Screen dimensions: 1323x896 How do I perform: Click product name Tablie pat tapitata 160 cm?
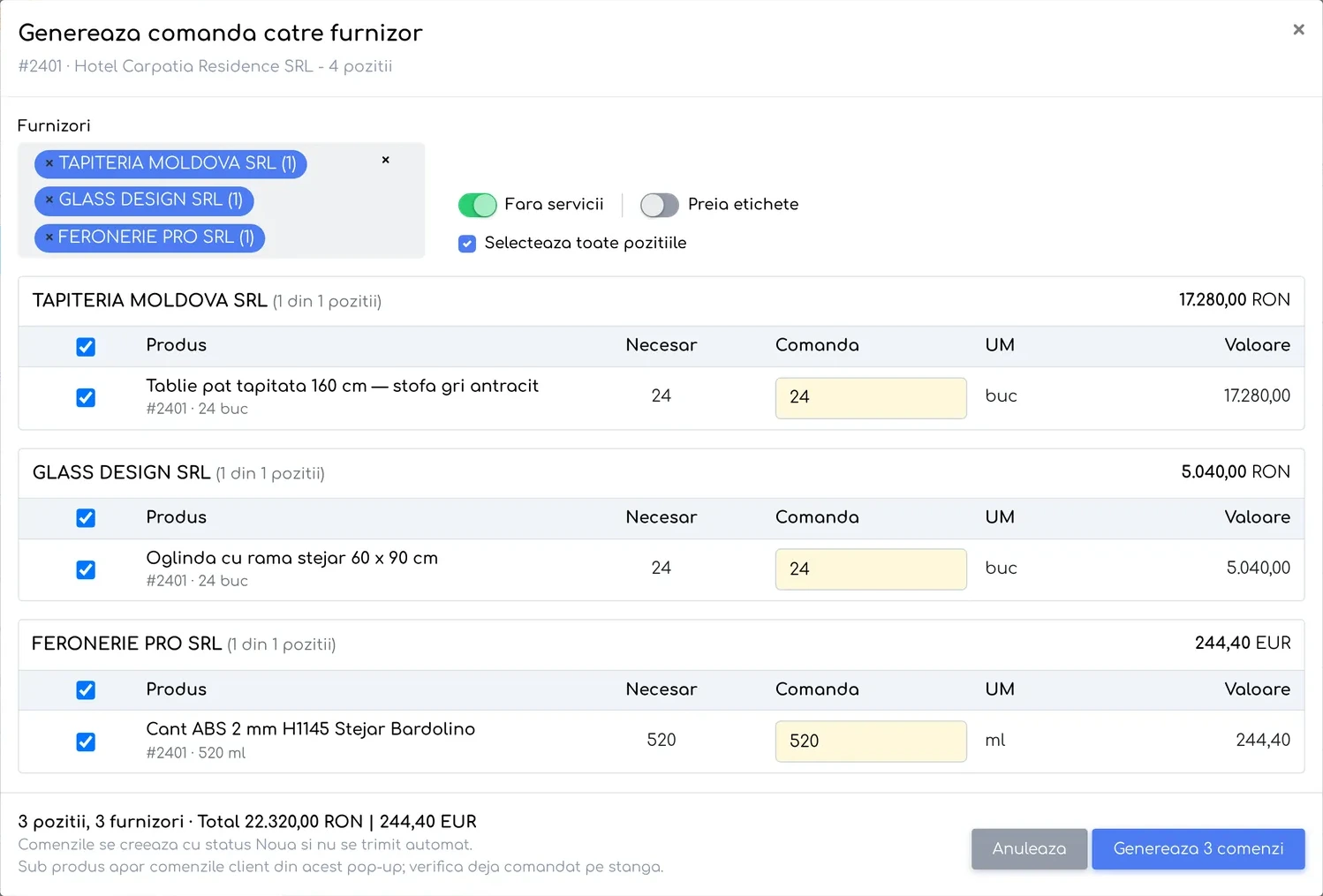(x=342, y=386)
